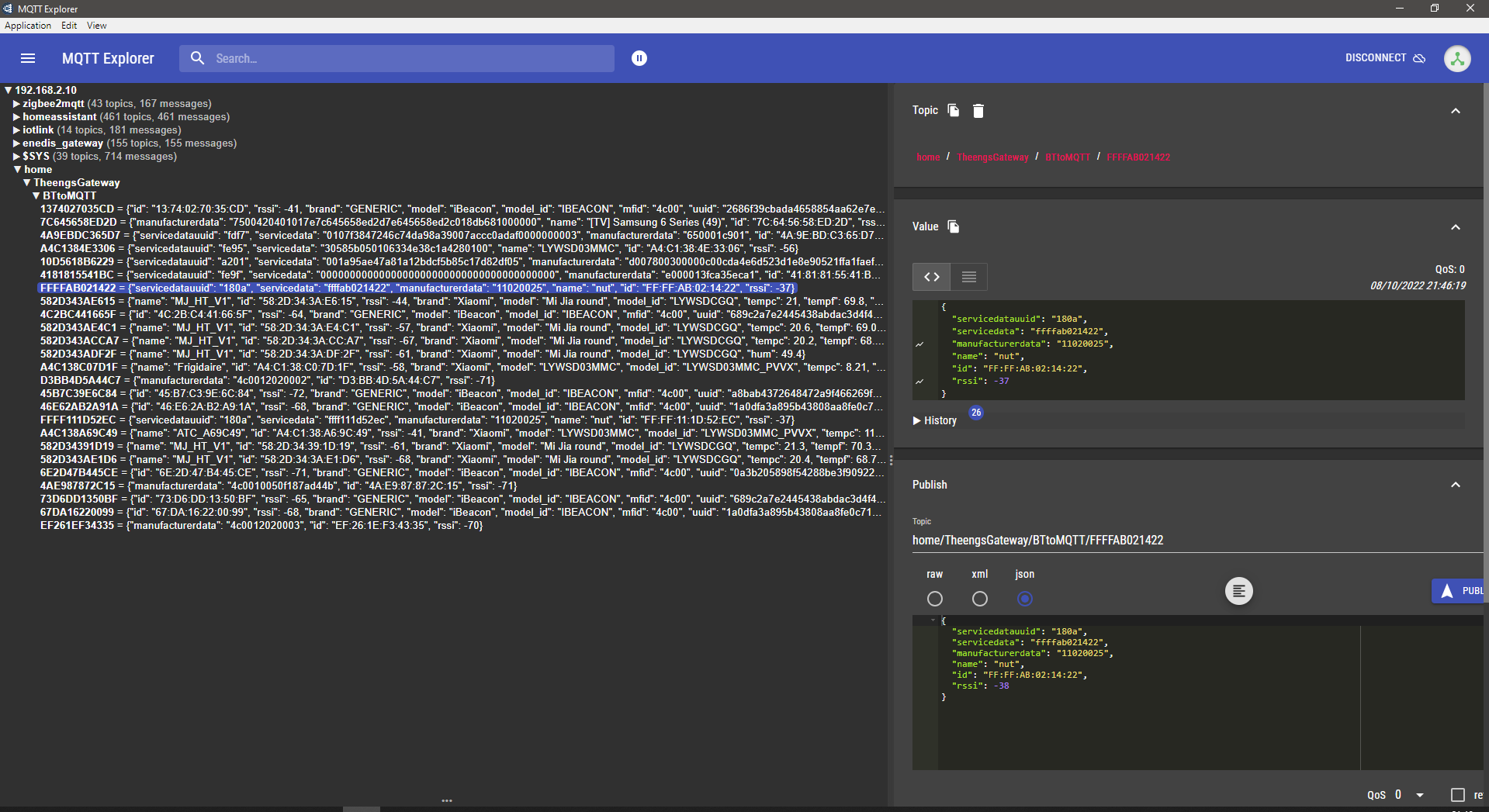Select the json payload format
This screenshot has width=1489, height=812.
(1024, 599)
